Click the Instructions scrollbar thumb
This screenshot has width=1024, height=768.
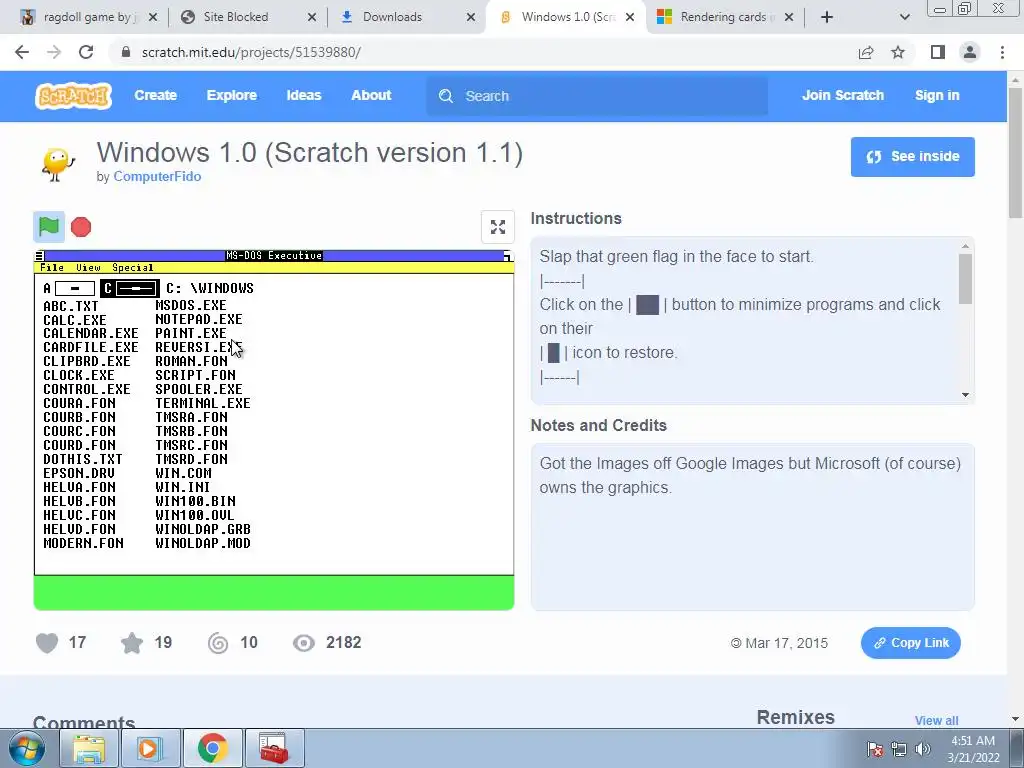[965, 279]
